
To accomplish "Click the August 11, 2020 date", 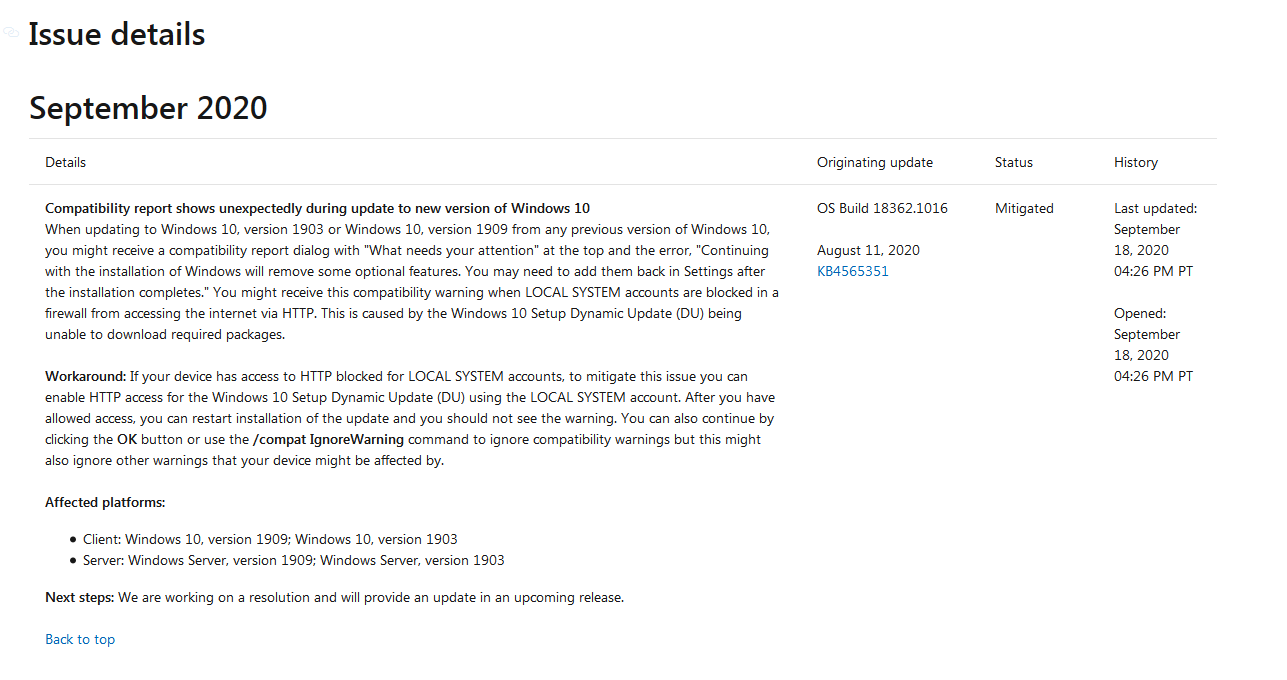I will (x=868, y=250).
